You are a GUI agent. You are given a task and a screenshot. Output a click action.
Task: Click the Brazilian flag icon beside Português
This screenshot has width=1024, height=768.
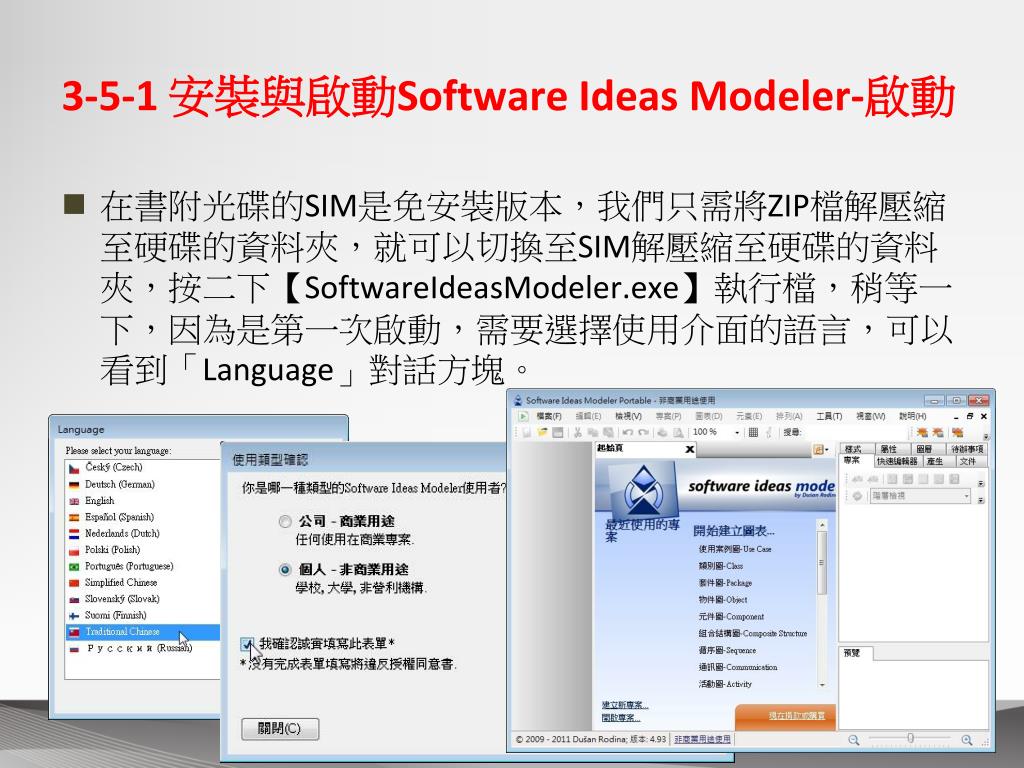pyautogui.click(x=74, y=566)
